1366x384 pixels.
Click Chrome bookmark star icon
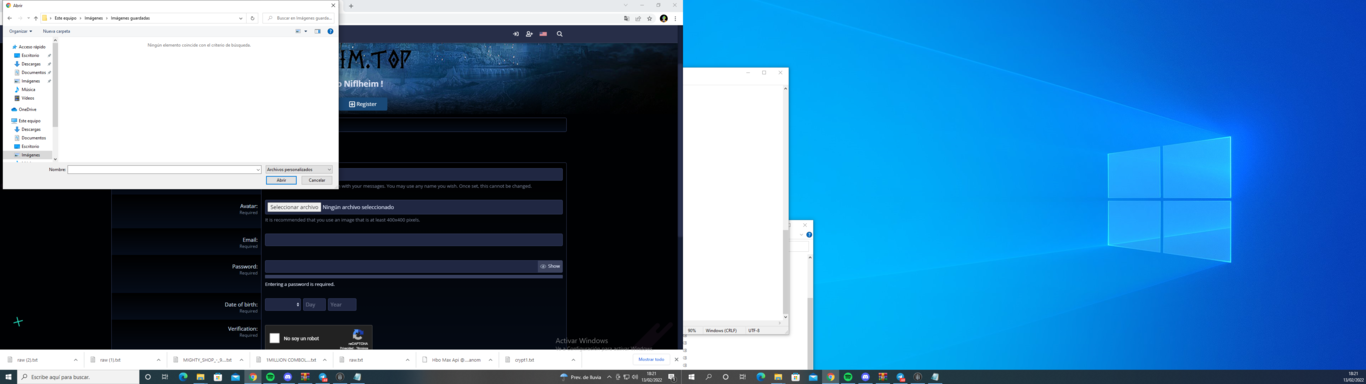[649, 18]
